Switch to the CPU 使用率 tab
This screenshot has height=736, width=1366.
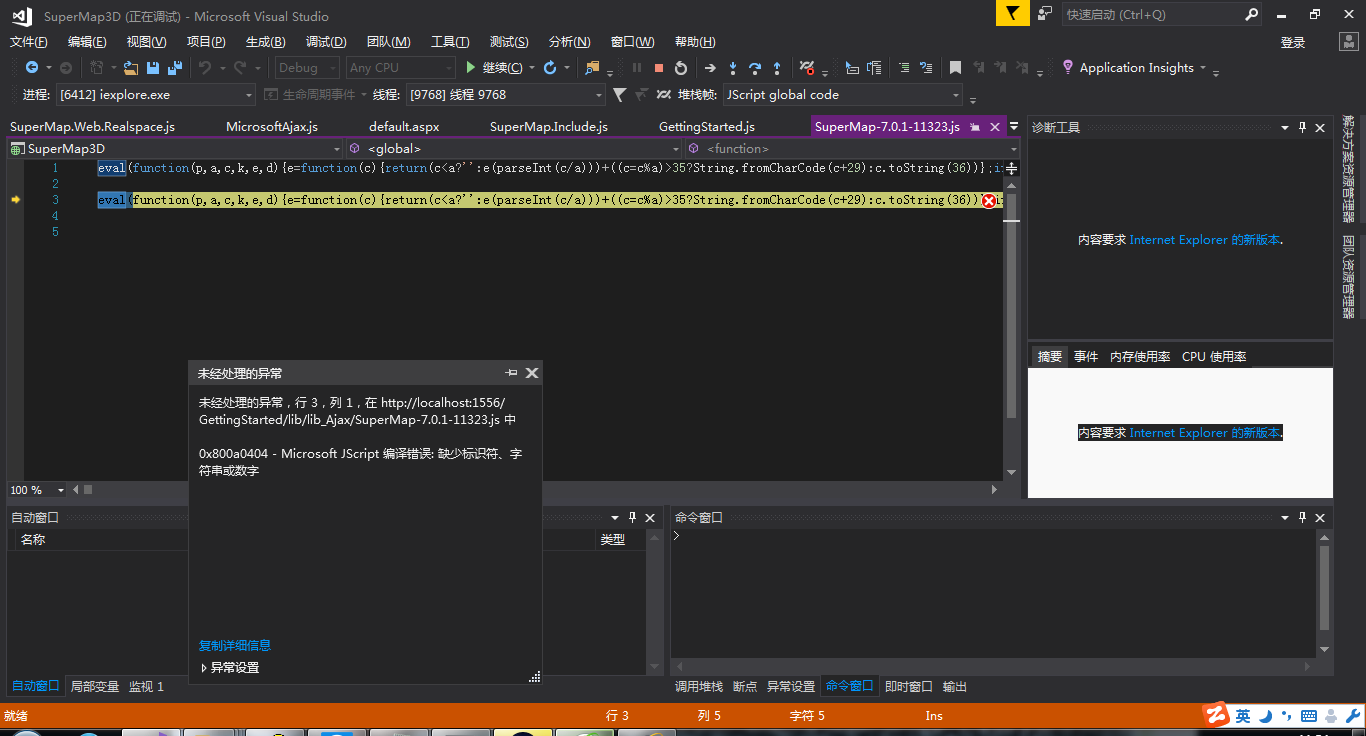coord(1214,357)
